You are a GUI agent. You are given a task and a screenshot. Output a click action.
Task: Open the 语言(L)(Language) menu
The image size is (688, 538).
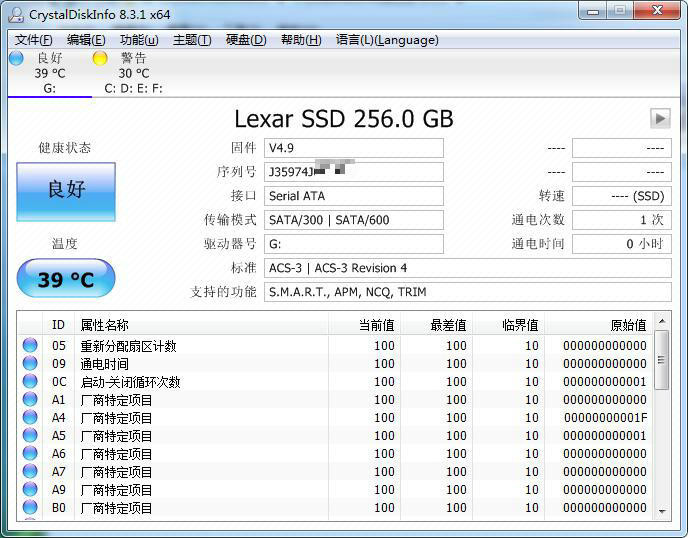click(387, 40)
